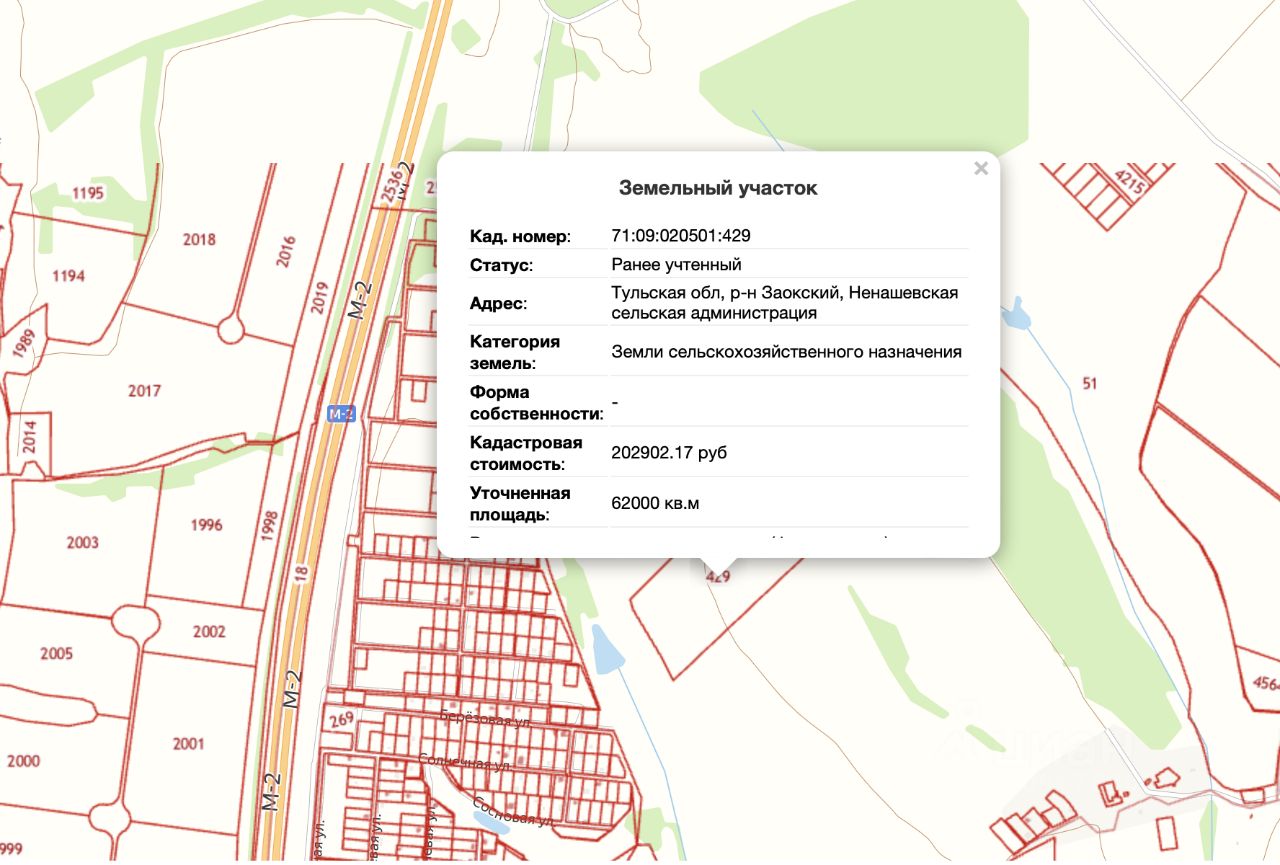Select parcel 2002 on the map
The width and height of the screenshot is (1280, 865).
209,632
